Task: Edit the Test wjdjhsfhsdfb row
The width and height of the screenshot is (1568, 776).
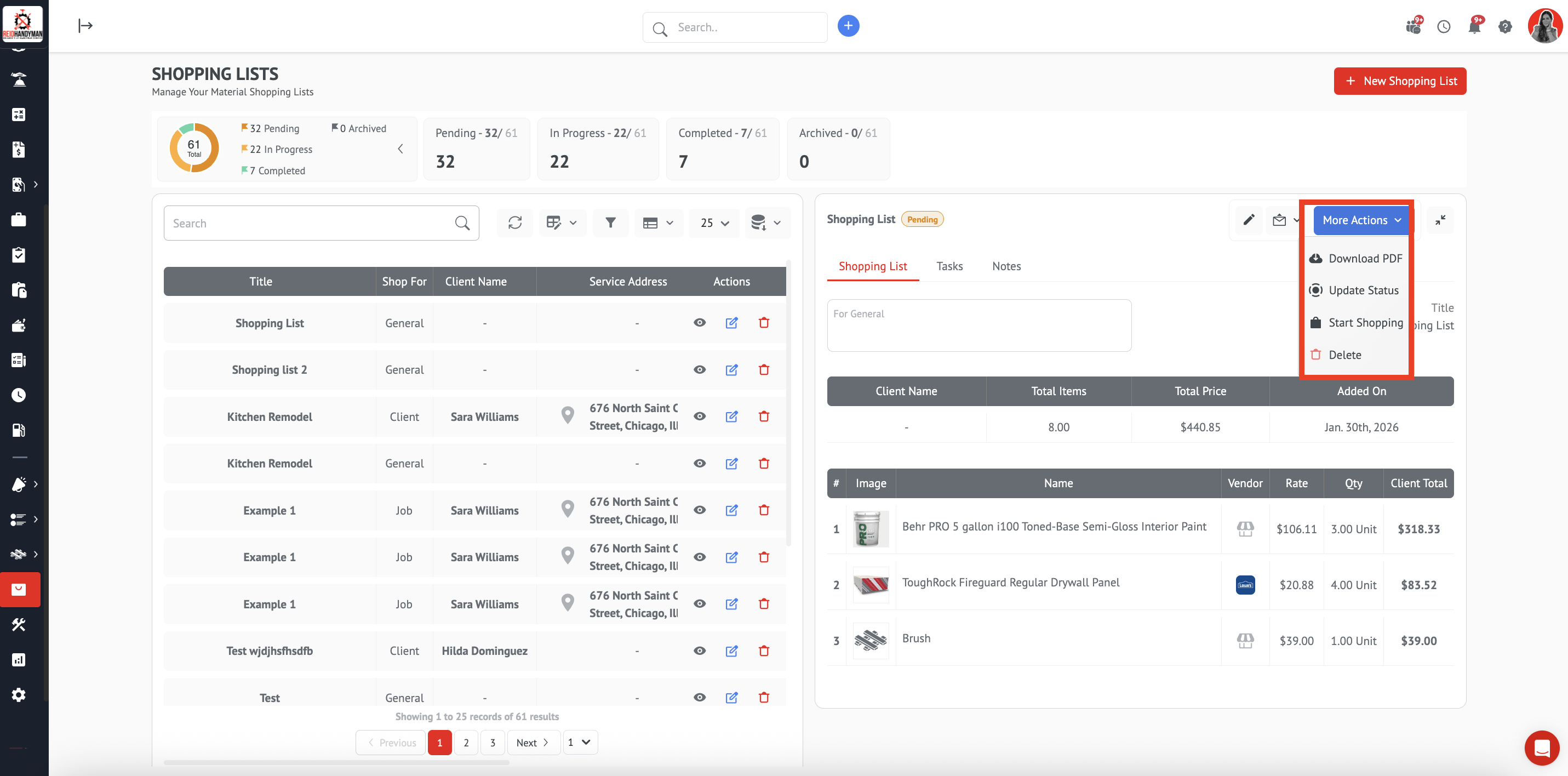Action: point(731,651)
